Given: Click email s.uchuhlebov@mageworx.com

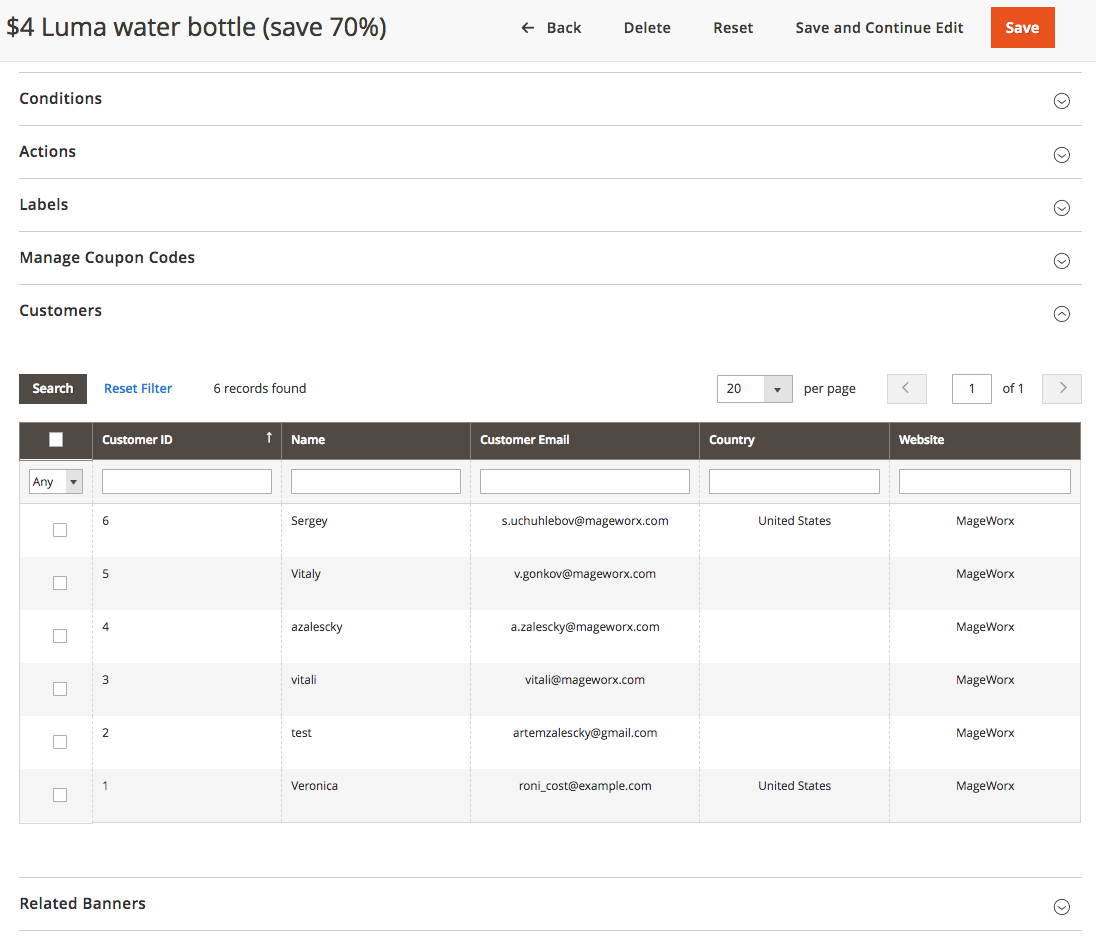Looking at the screenshot, I should (585, 521).
